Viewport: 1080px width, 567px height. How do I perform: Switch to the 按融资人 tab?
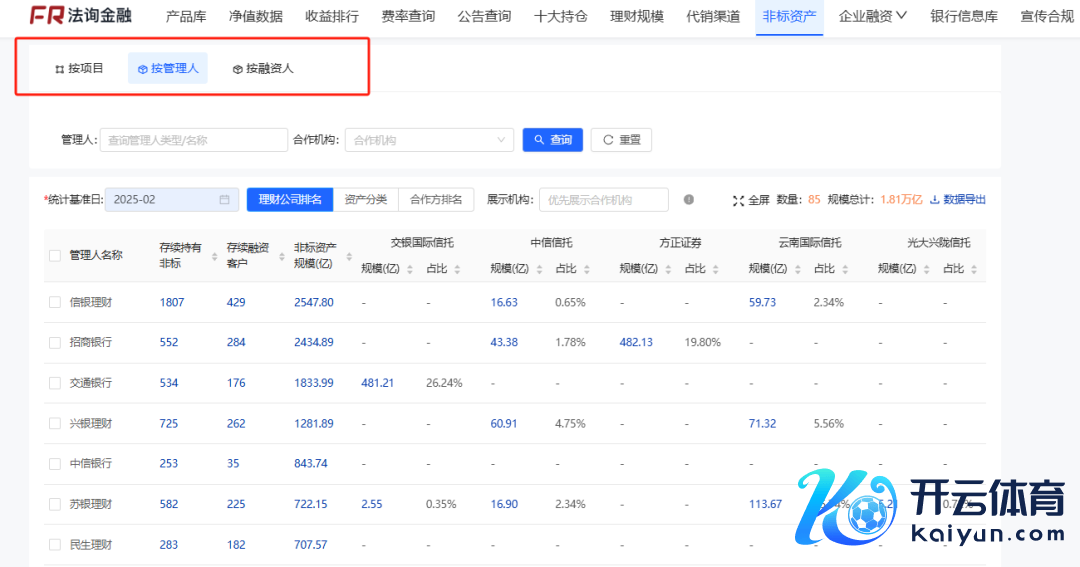point(263,69)
